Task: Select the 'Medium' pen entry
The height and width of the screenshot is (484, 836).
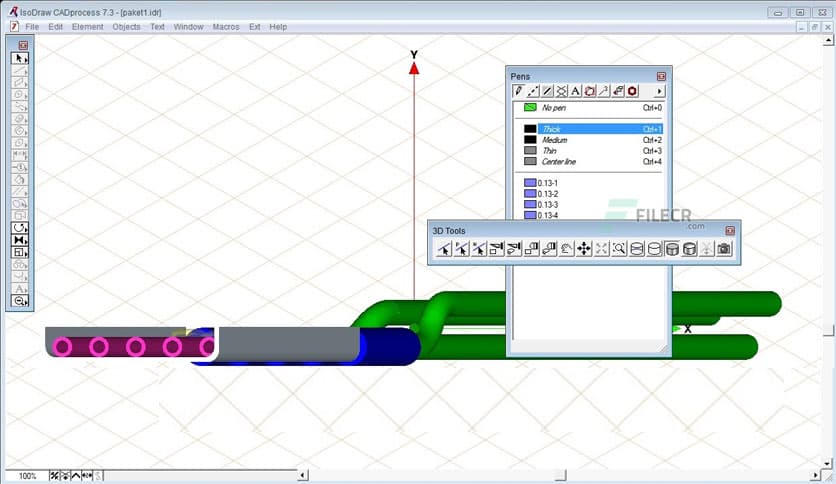Action: 592,140
